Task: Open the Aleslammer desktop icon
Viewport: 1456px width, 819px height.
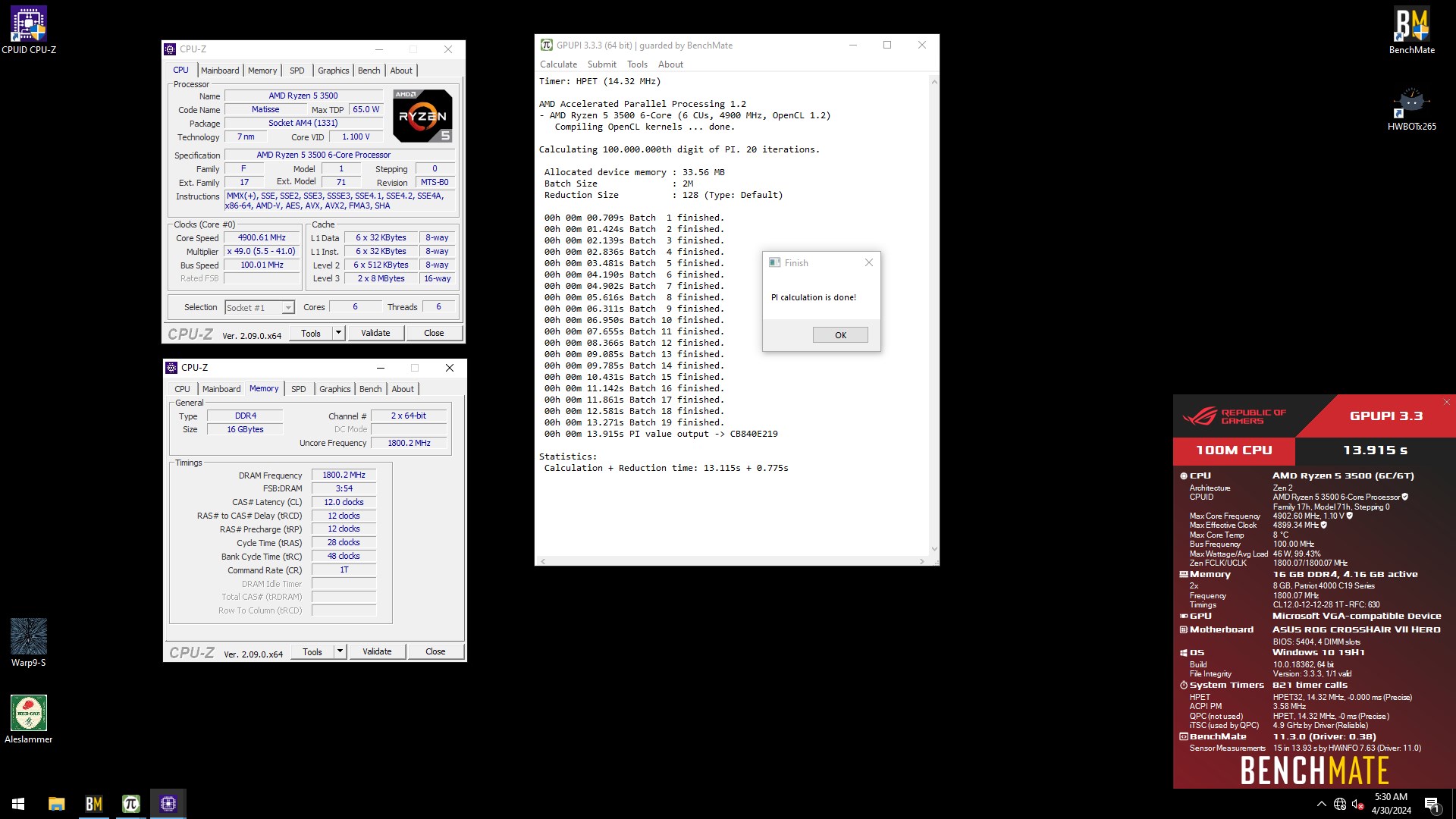Action: [29, 719]
